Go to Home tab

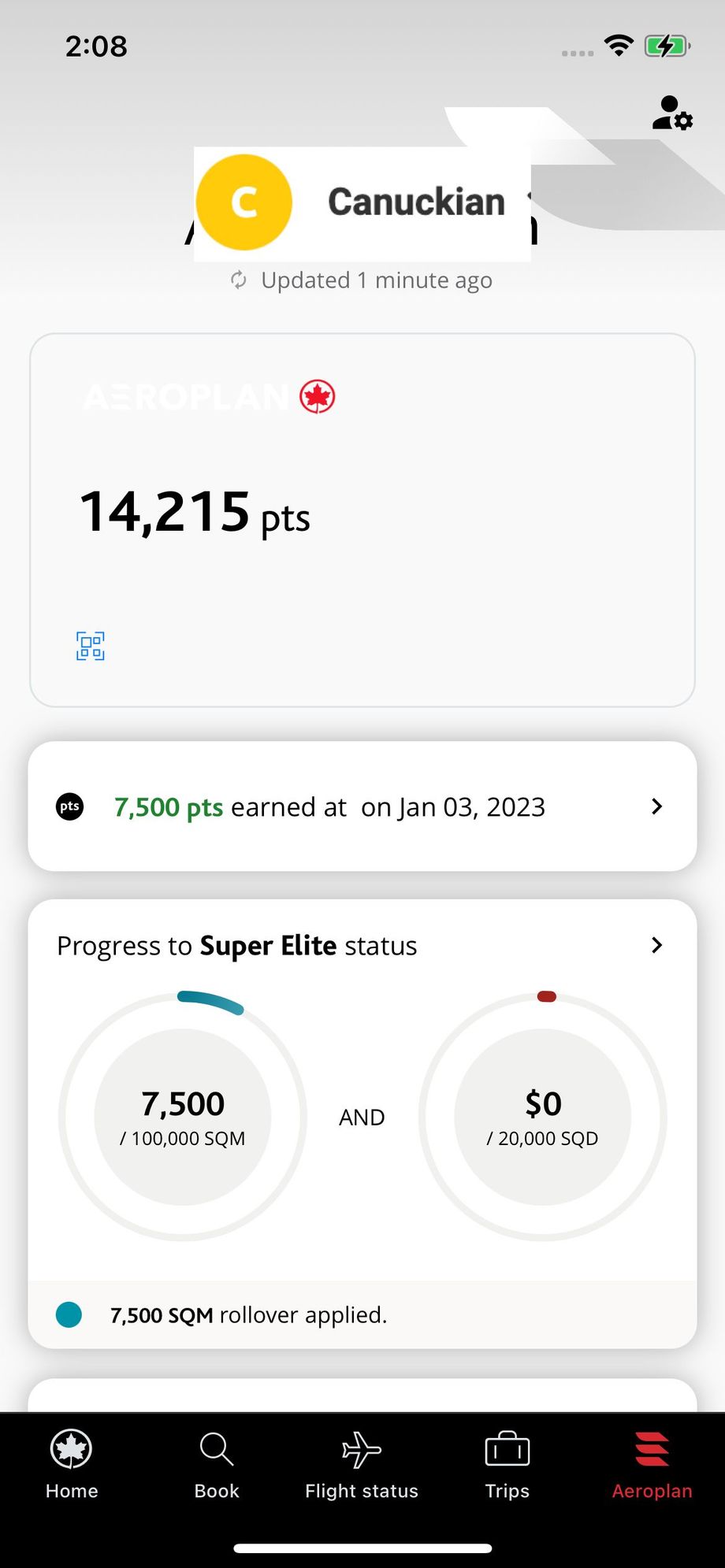(72, 1465)
